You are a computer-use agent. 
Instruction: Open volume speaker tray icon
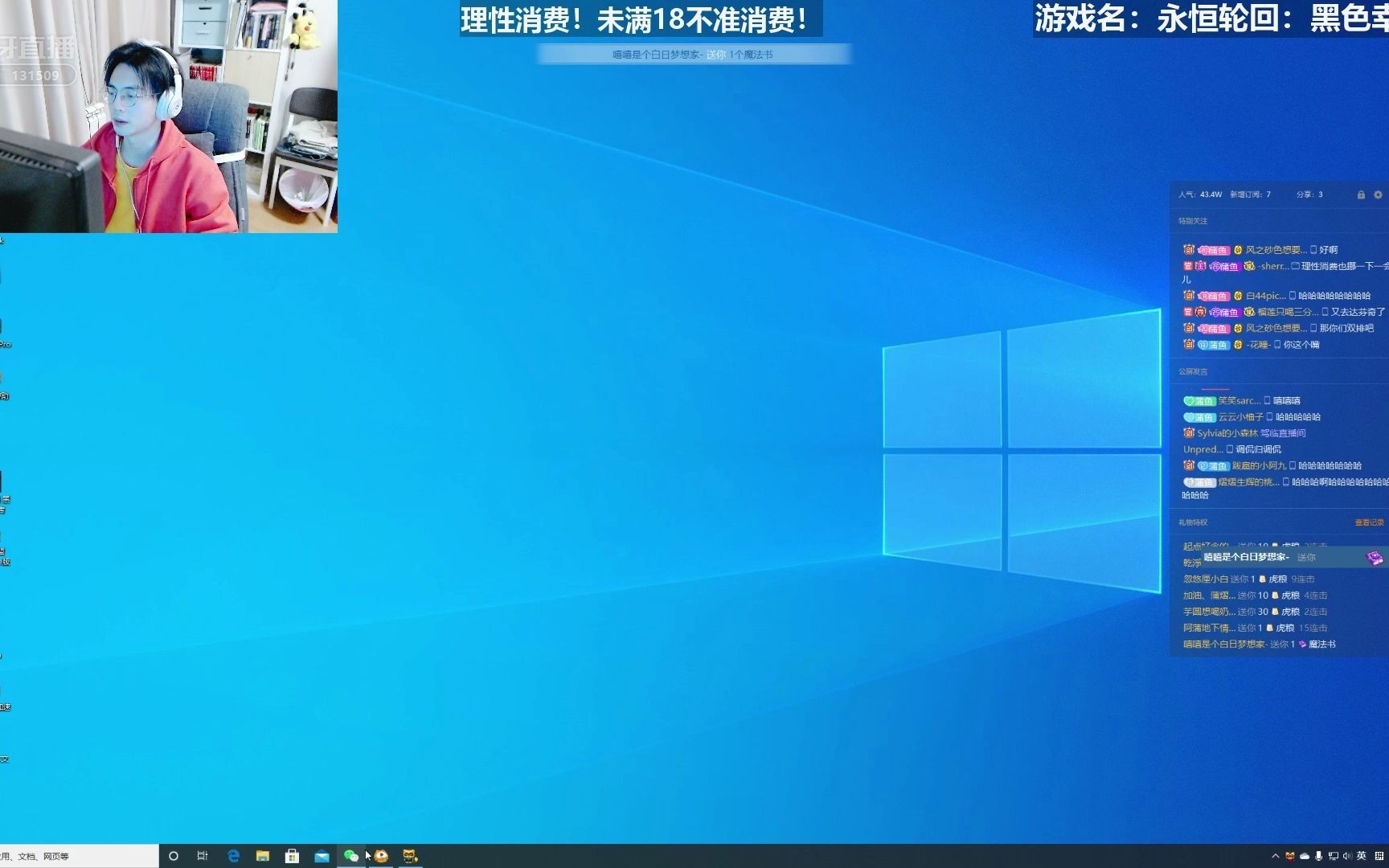1347,856
